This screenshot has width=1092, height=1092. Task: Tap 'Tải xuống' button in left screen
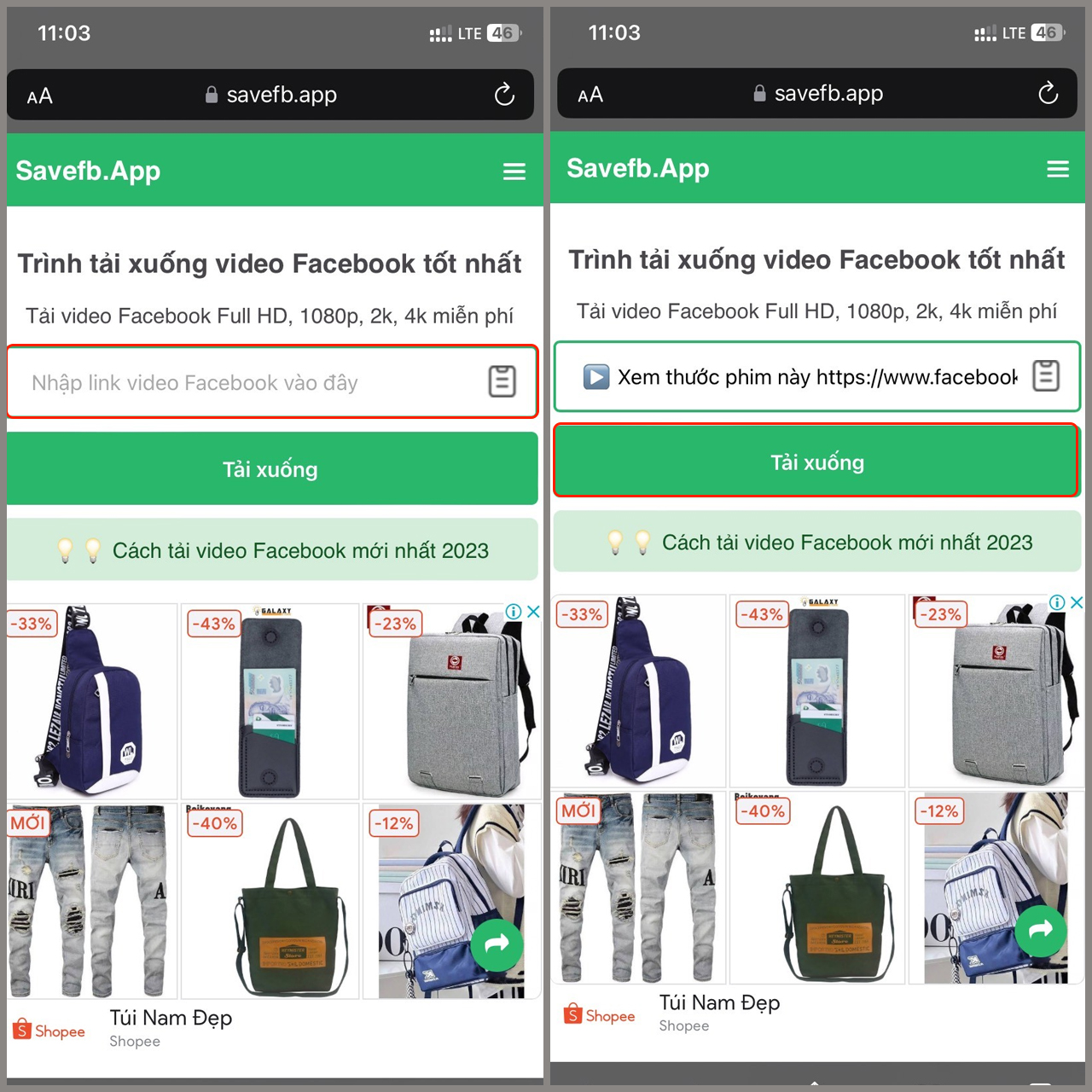(272, 468)
